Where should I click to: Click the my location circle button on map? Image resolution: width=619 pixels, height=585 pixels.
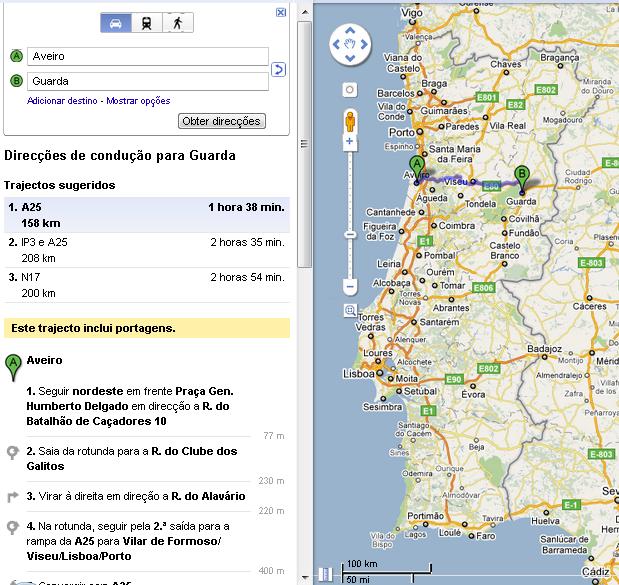point(349,90)
